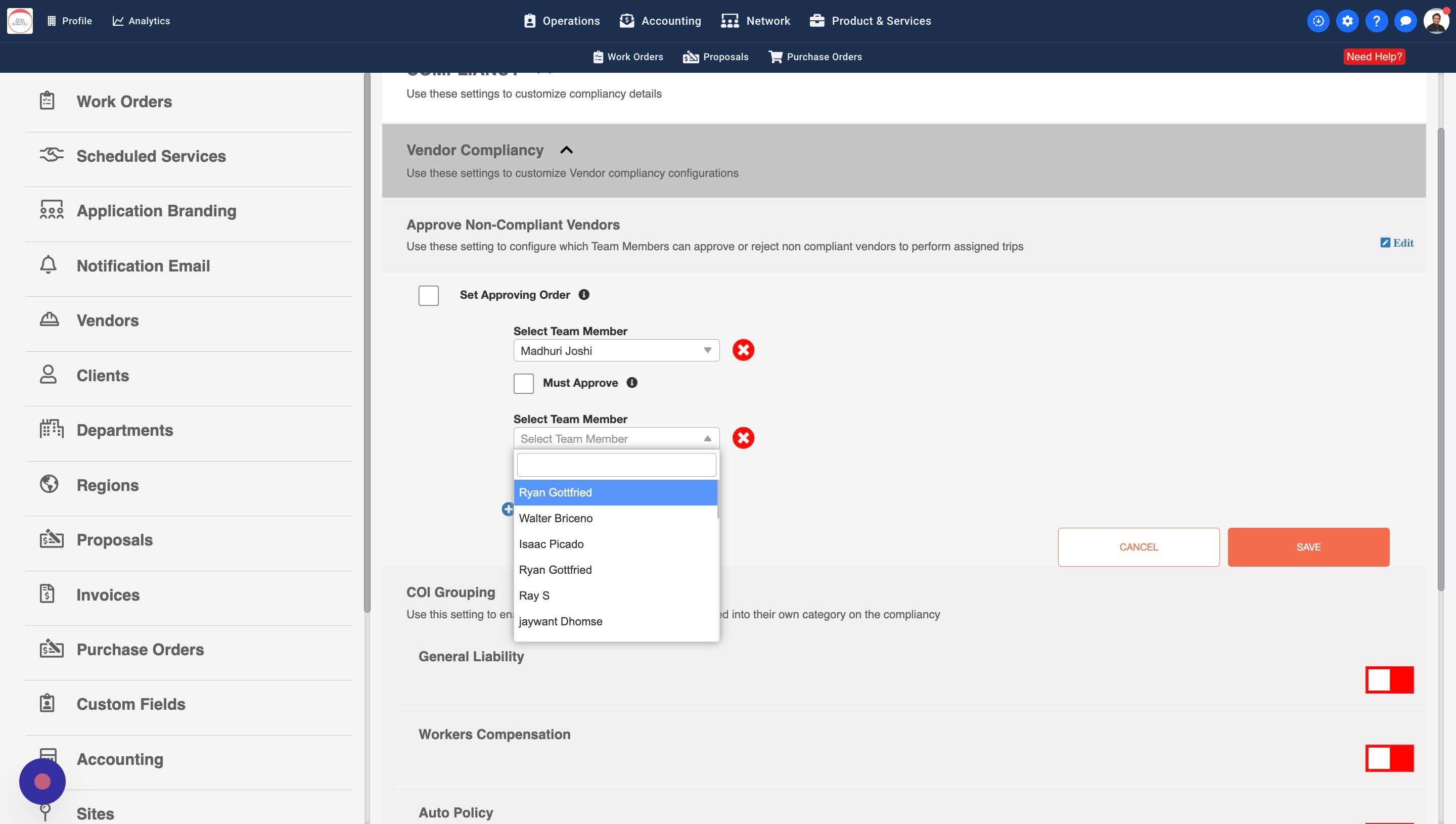
Task: Click the team member search input field
Action: pos(616,465)
